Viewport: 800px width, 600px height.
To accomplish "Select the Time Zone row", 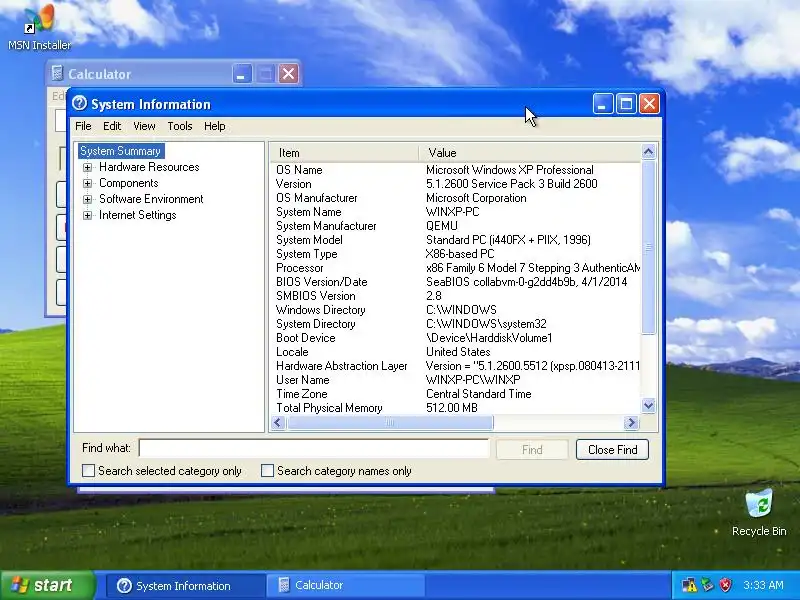I will [455, 394].
